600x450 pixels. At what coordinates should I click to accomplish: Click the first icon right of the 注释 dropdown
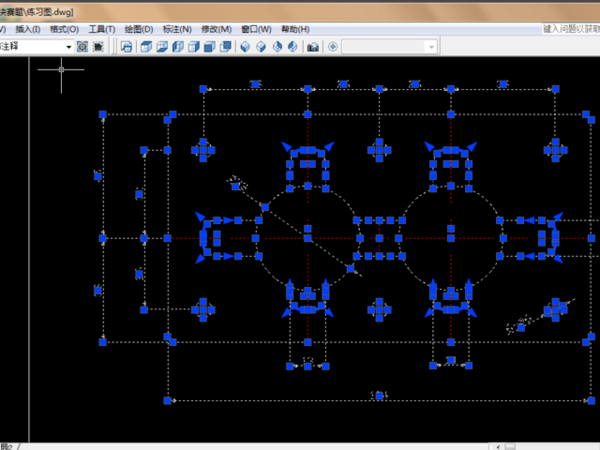click(x=83, y=47)
